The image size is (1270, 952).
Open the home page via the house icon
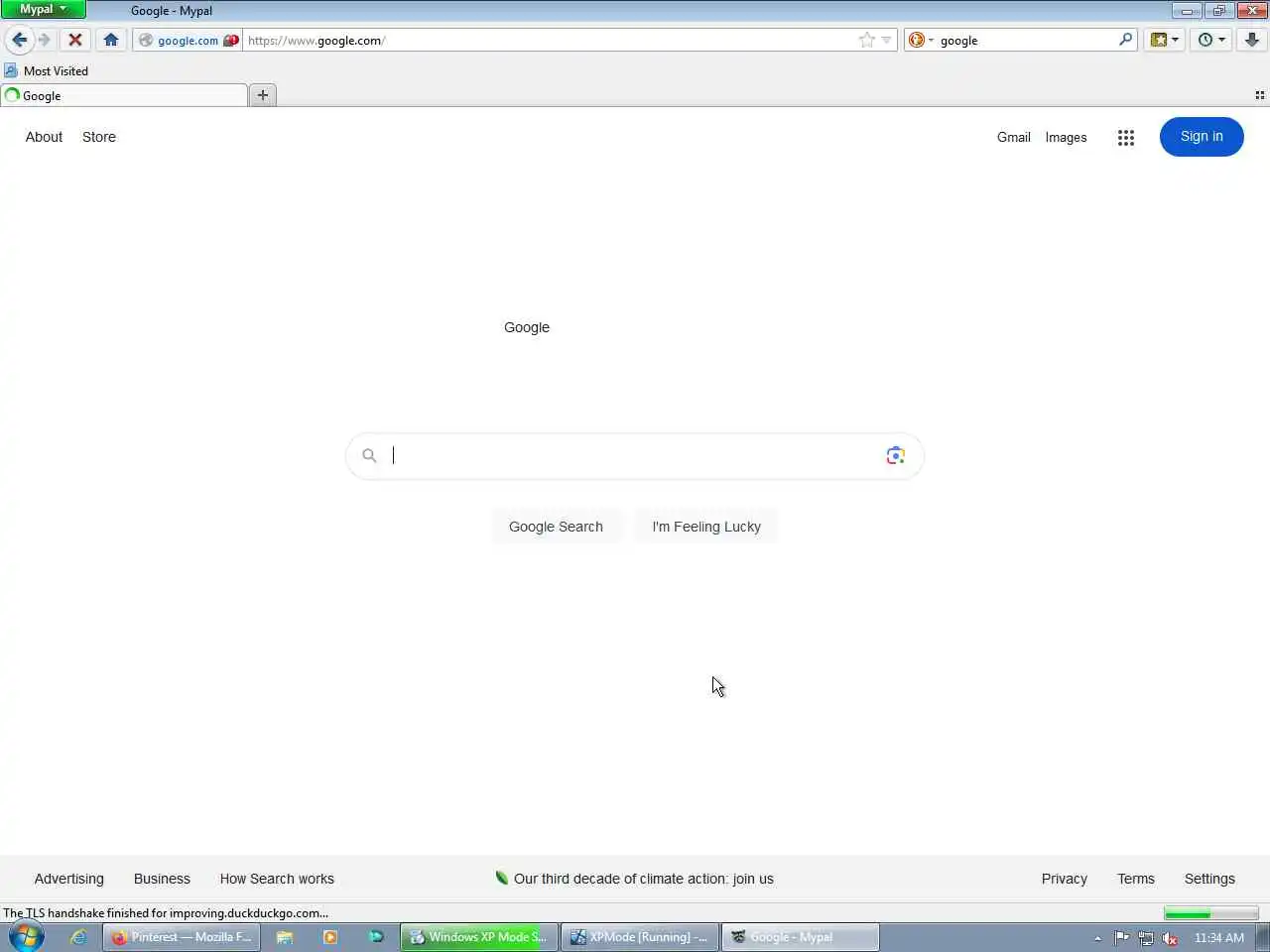coord(111,40)
